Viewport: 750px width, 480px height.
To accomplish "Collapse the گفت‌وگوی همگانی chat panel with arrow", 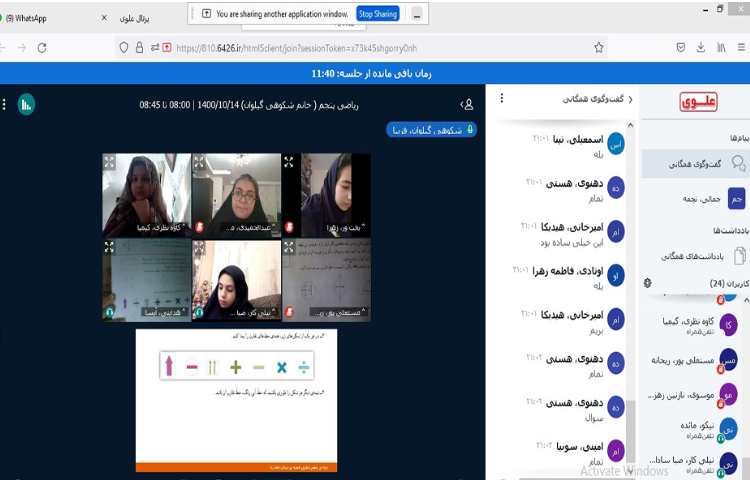I will (630, 99).
